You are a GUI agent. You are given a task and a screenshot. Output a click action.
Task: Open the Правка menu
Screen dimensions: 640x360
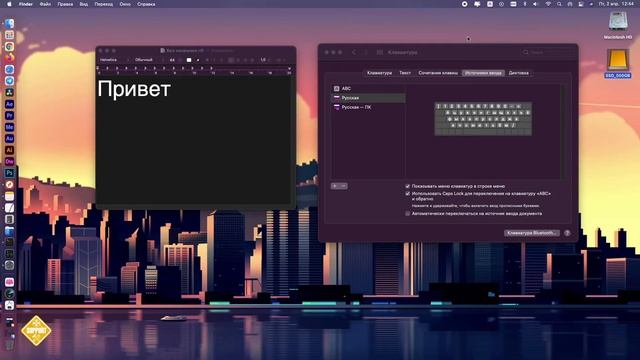pyautogui.click(x=65, y=4)
